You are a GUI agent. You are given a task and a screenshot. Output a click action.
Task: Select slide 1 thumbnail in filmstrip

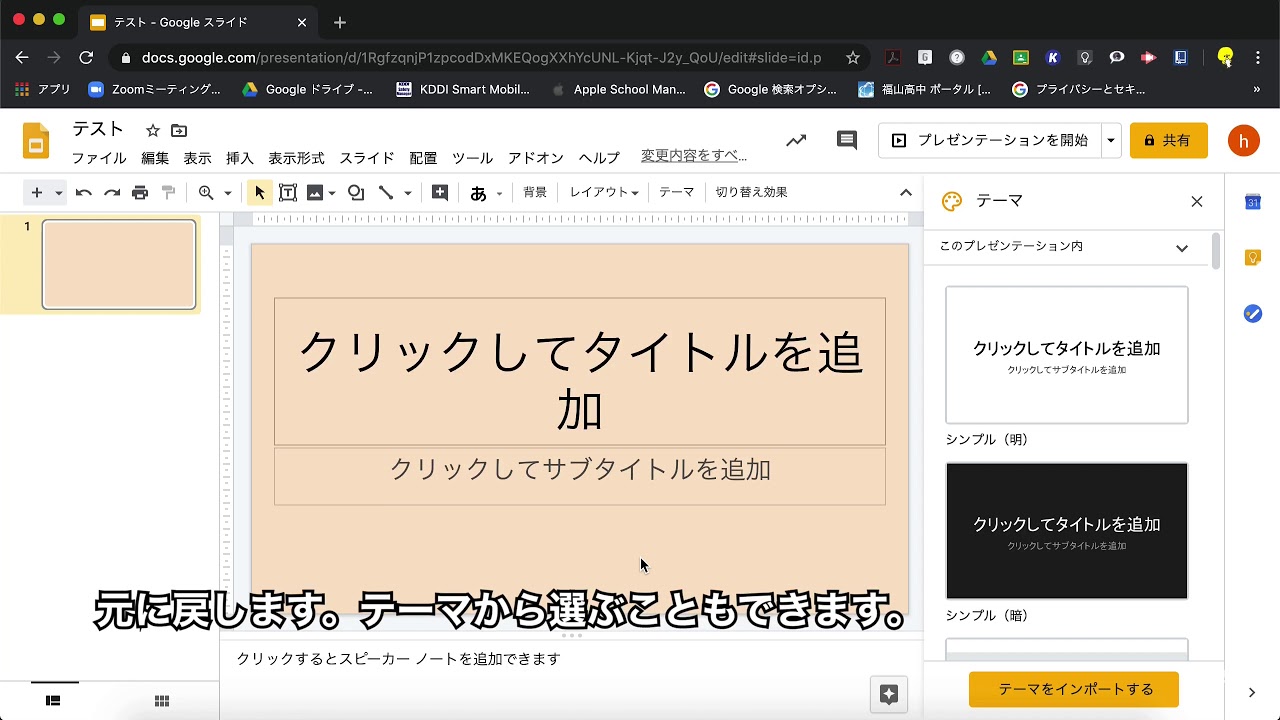pos(119,264)
